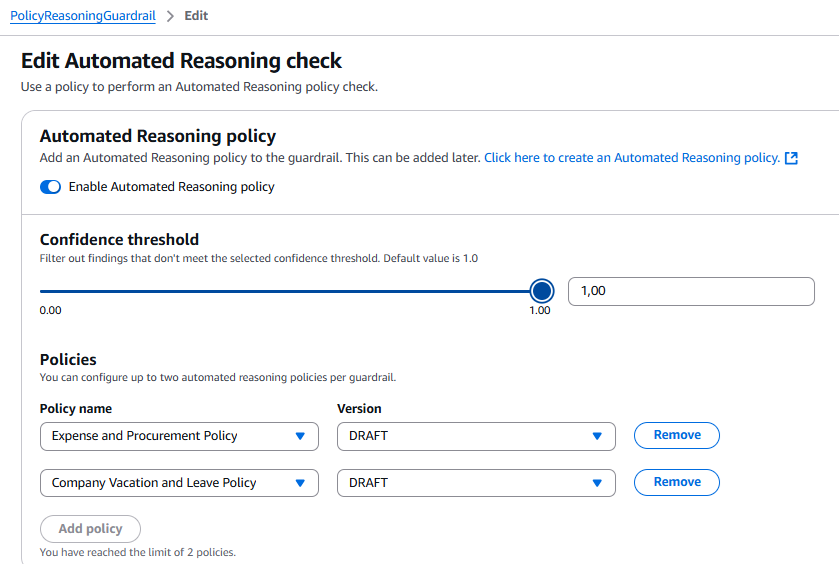Go to PolicyReasoningGuardrail in the breadcrumb
Image resolution: width=839 pixels, height=564 pixels.
click(x=83, y=17)
